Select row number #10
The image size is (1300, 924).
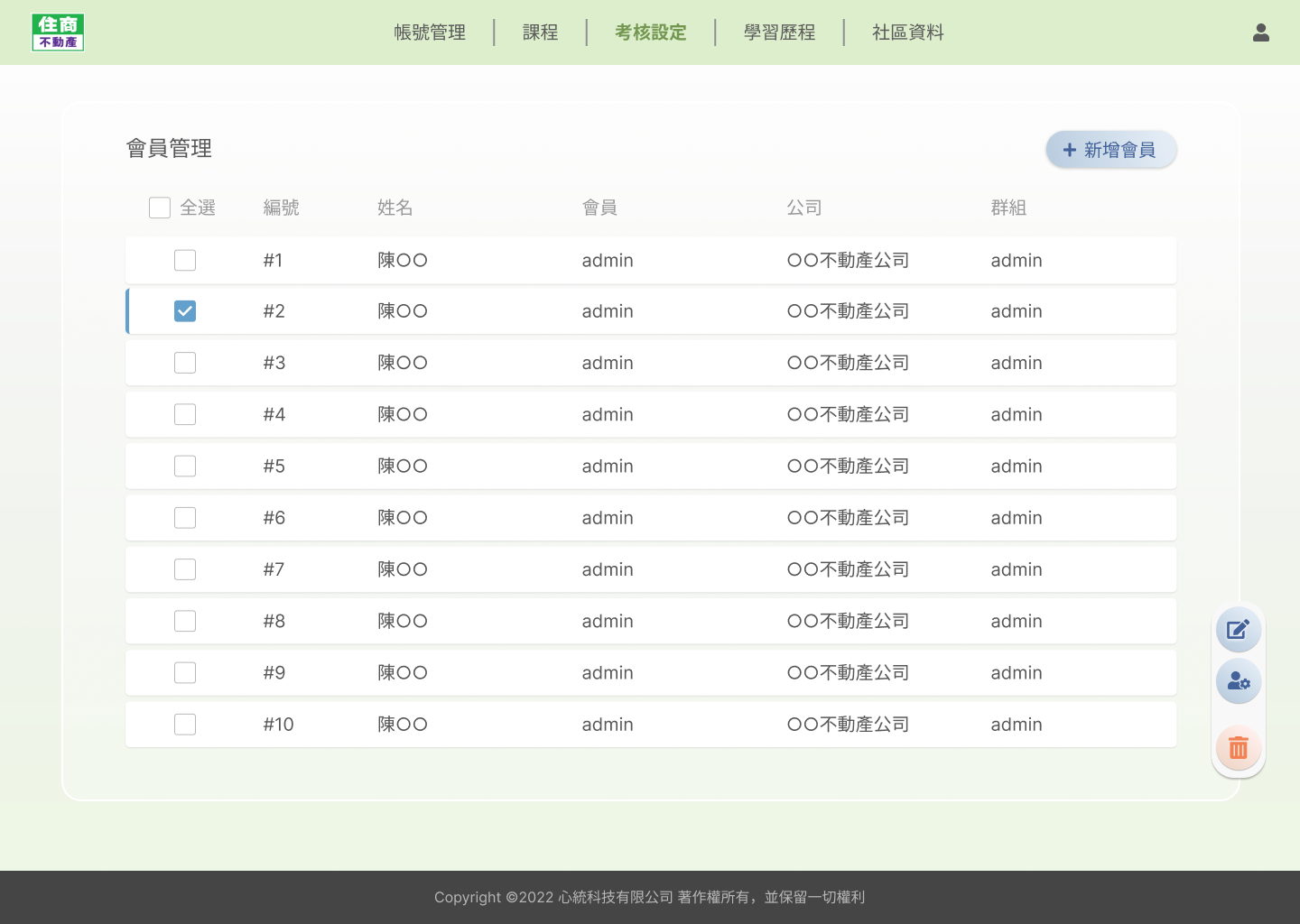pyautogui.click(x=278, y=725)
